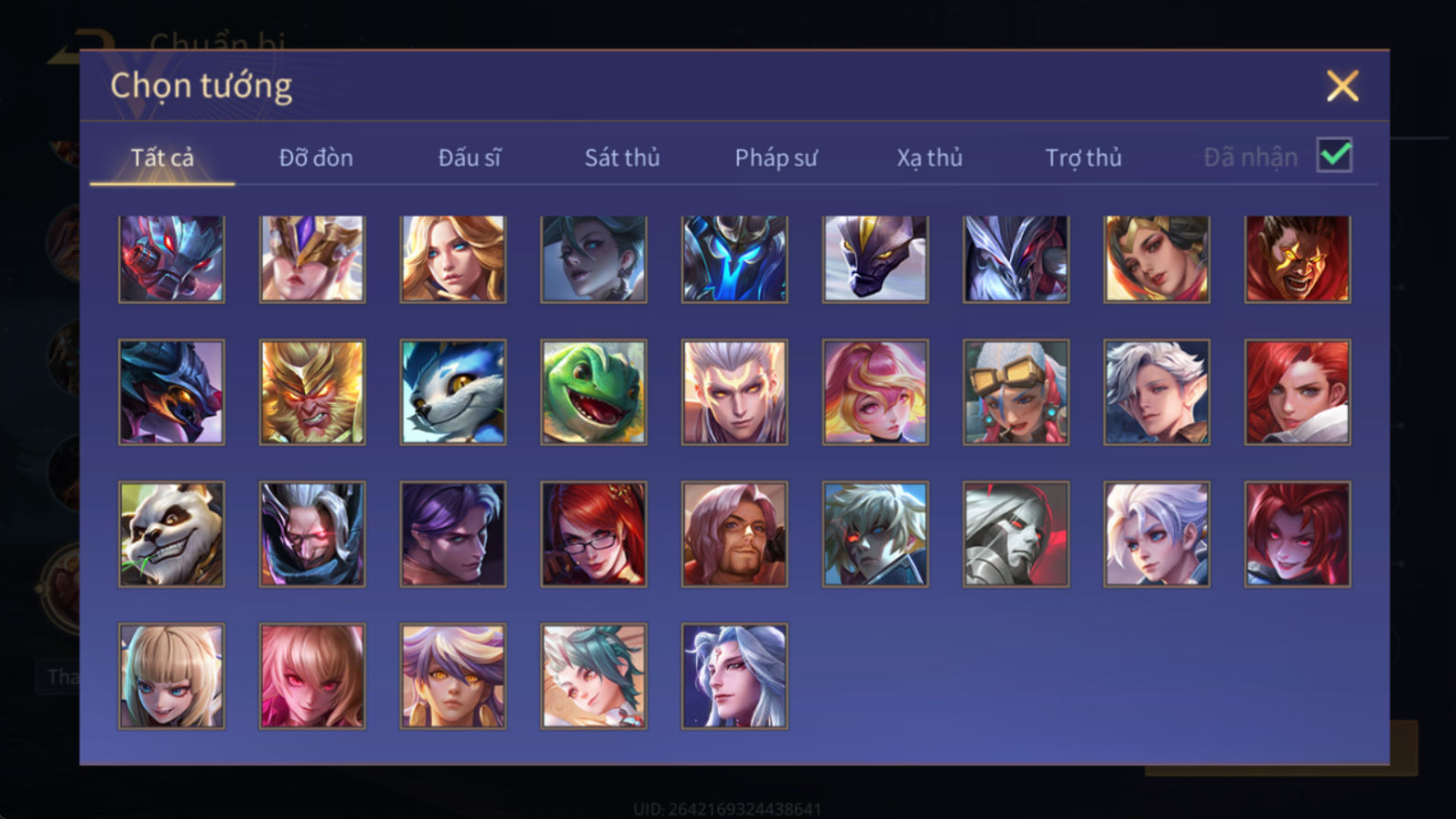Choose the blonde girl with blunt bangs
This screenshot has height=819, width=1456.
171,676
